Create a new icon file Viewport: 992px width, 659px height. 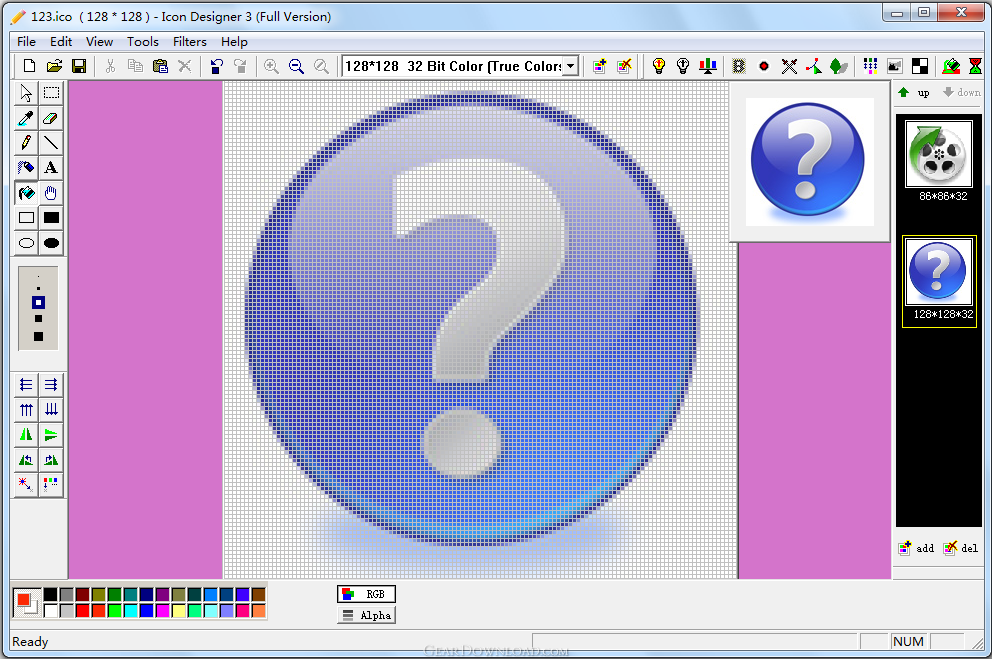tap(29, 66)
